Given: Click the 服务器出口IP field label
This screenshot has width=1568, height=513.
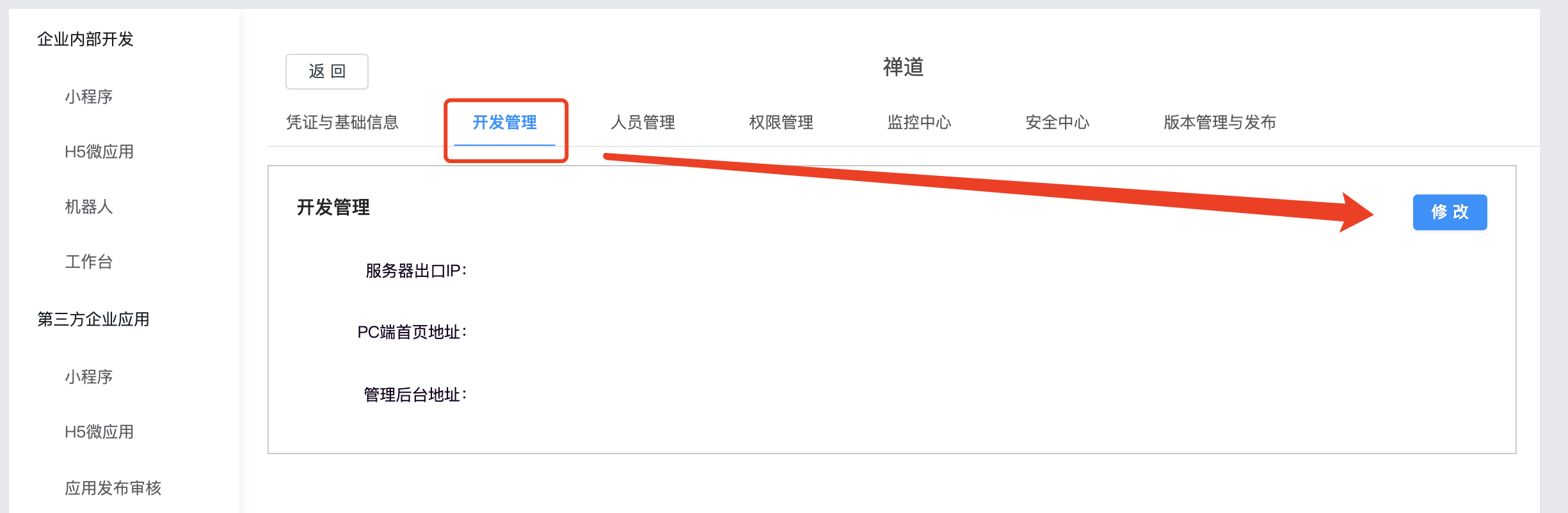Looking at the screenshot, I should coord(416,271).
